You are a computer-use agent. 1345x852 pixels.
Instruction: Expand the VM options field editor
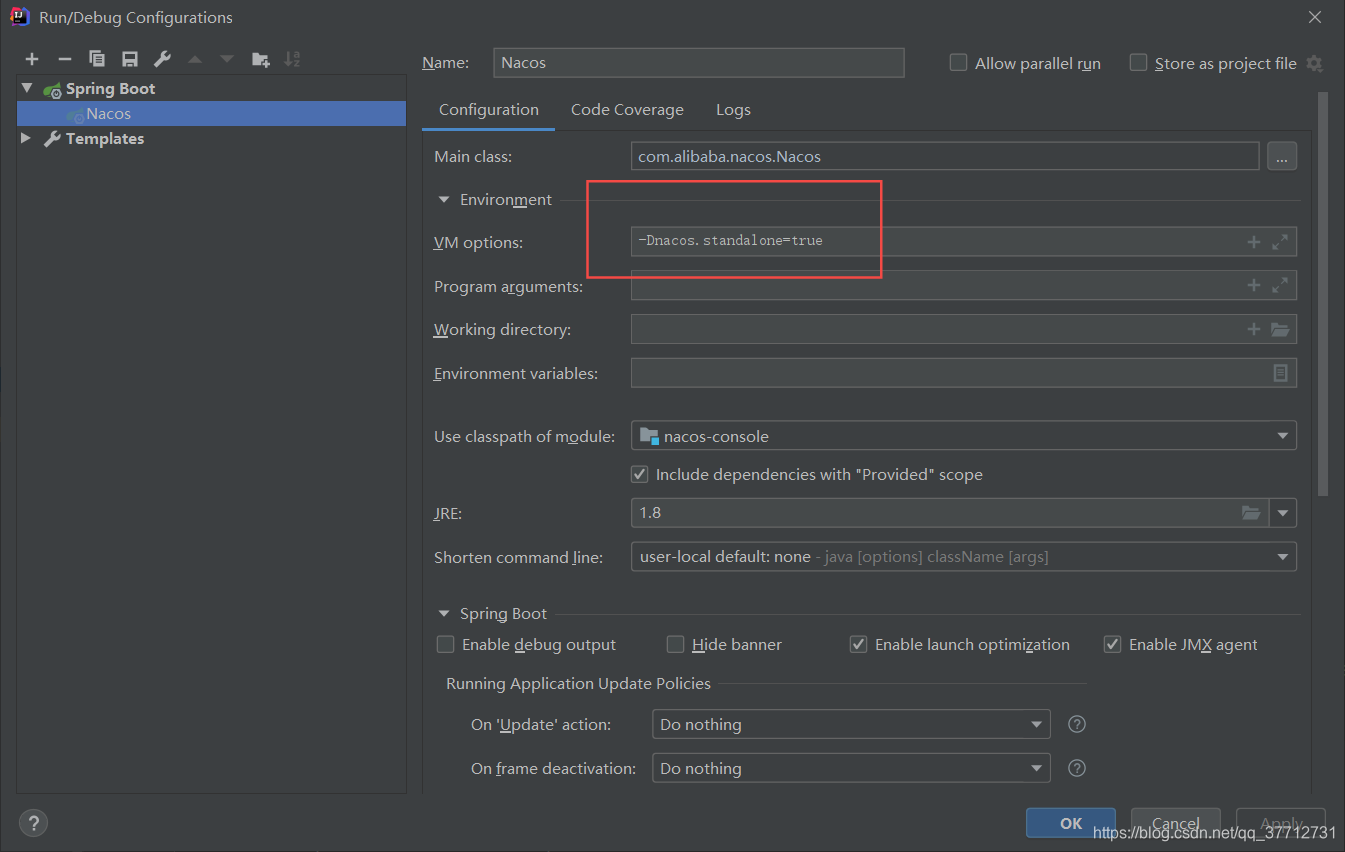tap(1280, 242)
